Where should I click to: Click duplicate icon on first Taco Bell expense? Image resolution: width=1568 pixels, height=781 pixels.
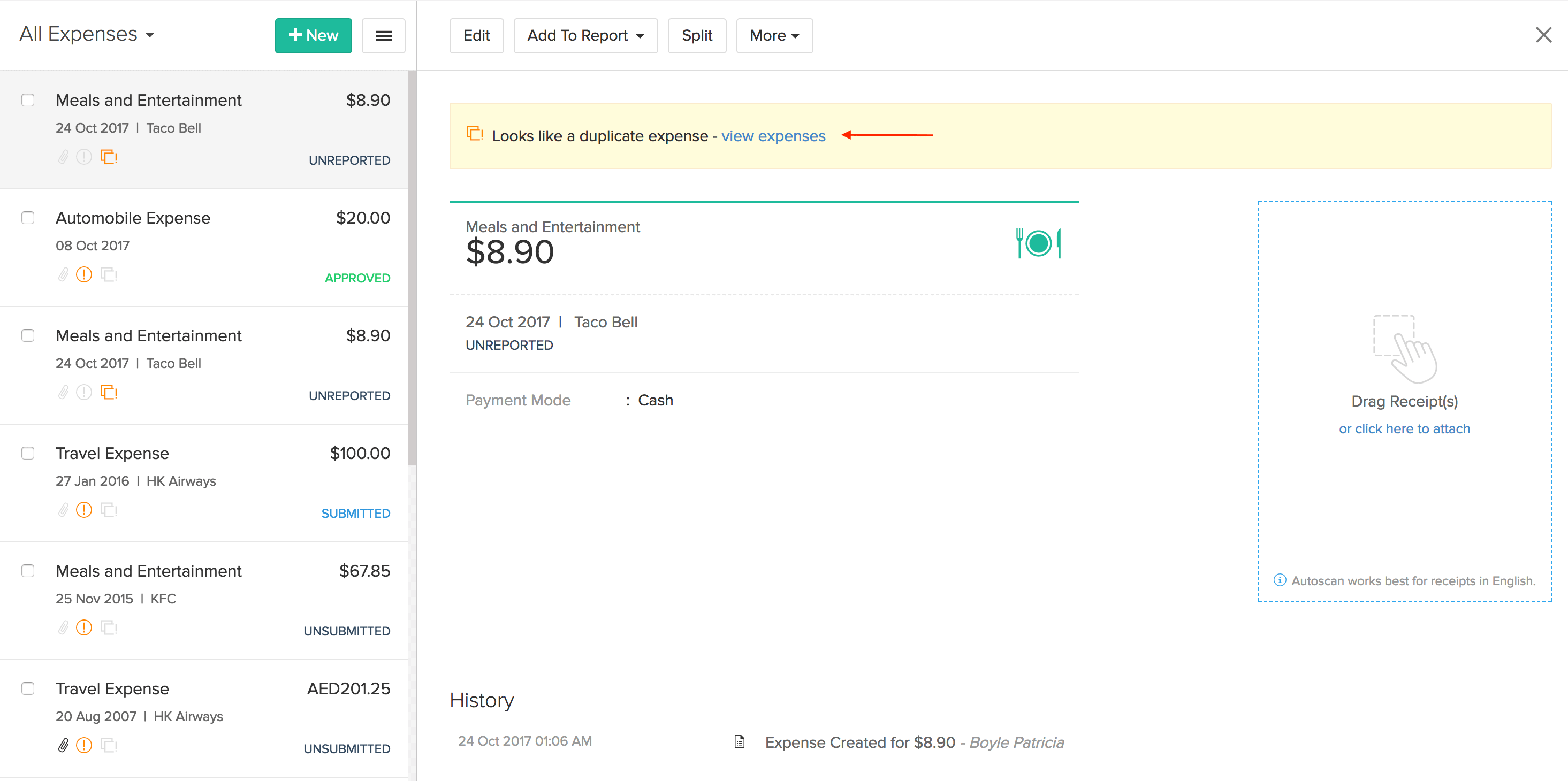(108, 157)
